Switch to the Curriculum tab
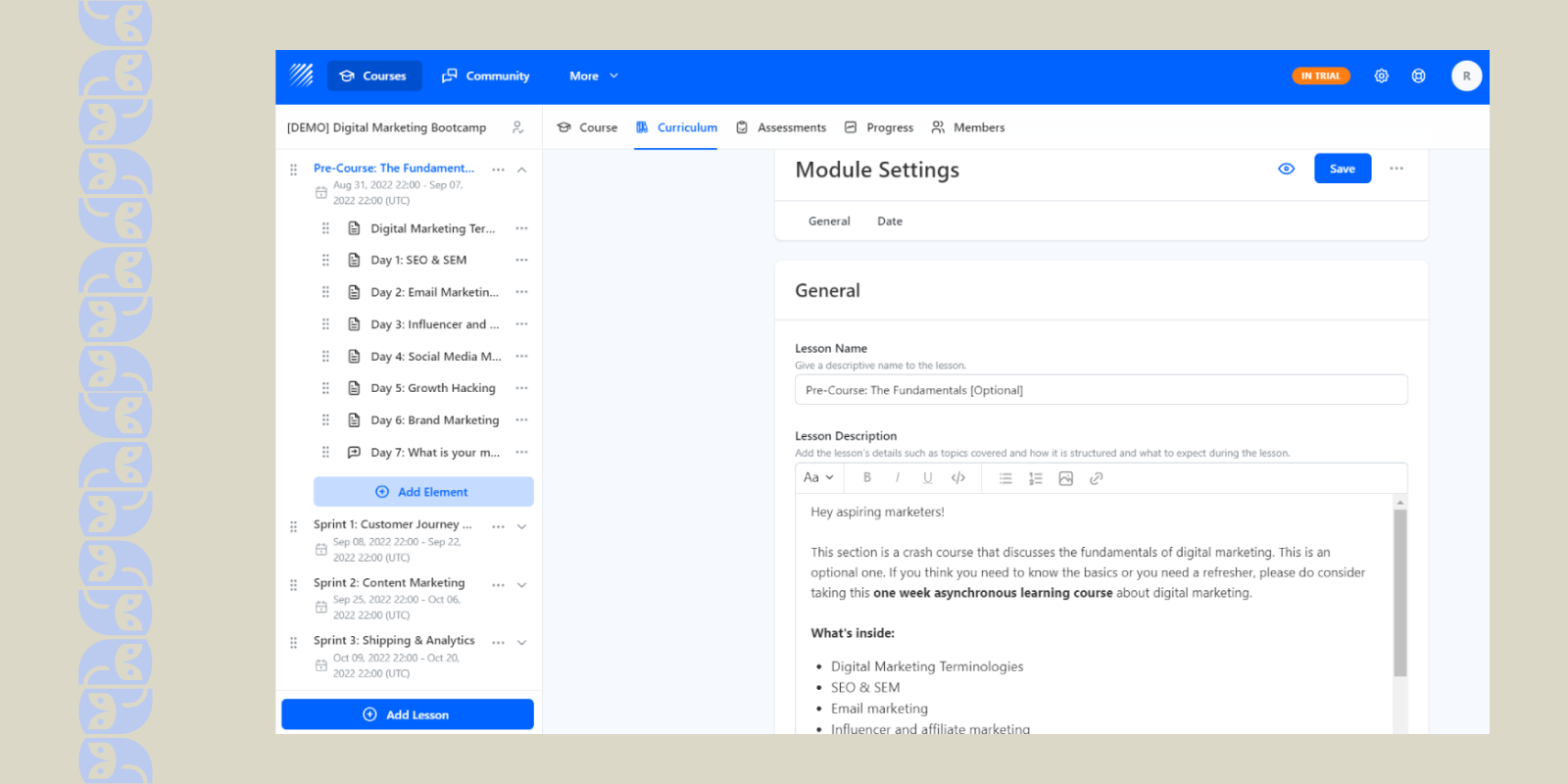The width and height of the screenshot is (1568, 784). 676,127
